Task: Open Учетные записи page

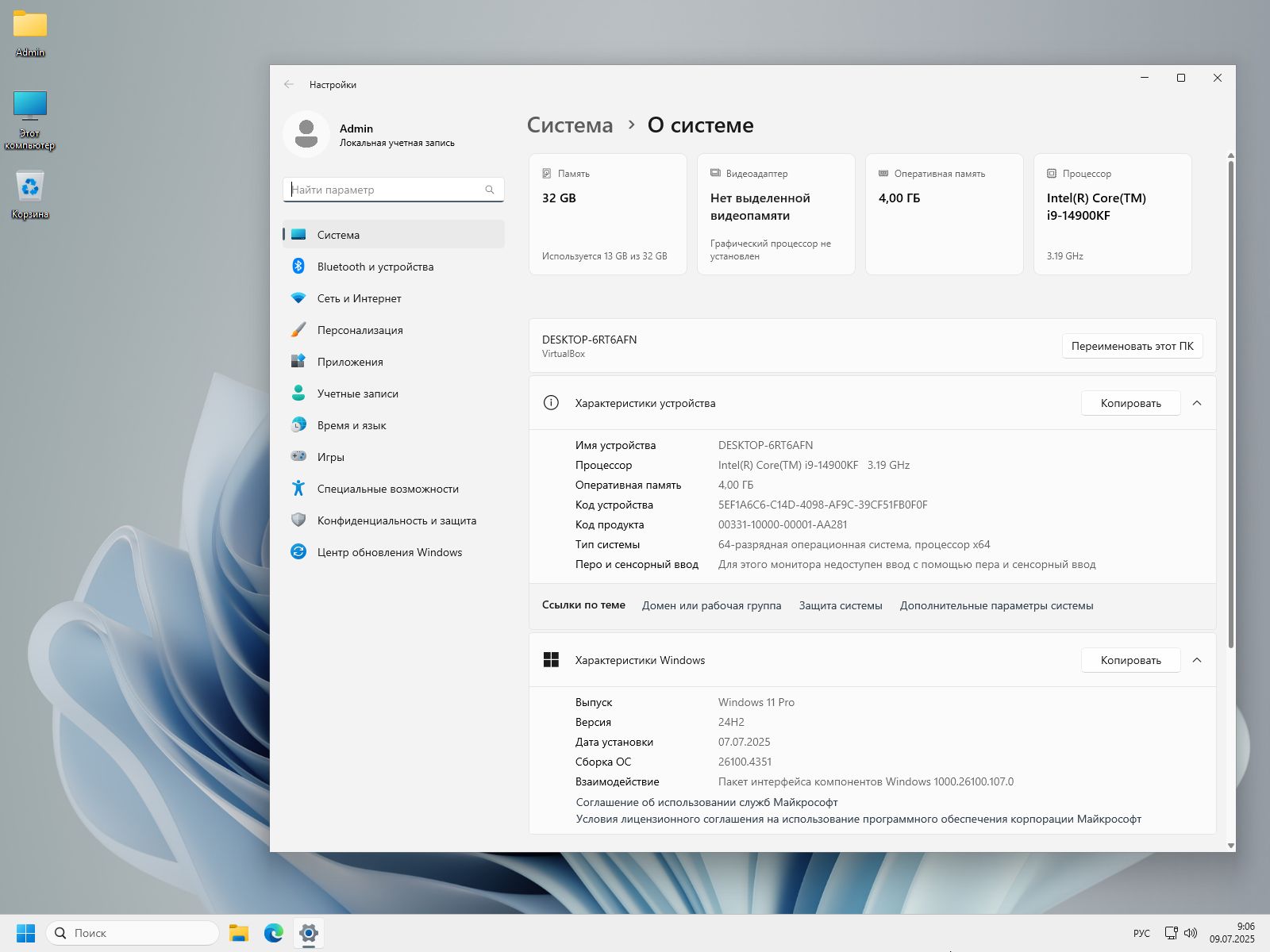Action: coord(394,393)
